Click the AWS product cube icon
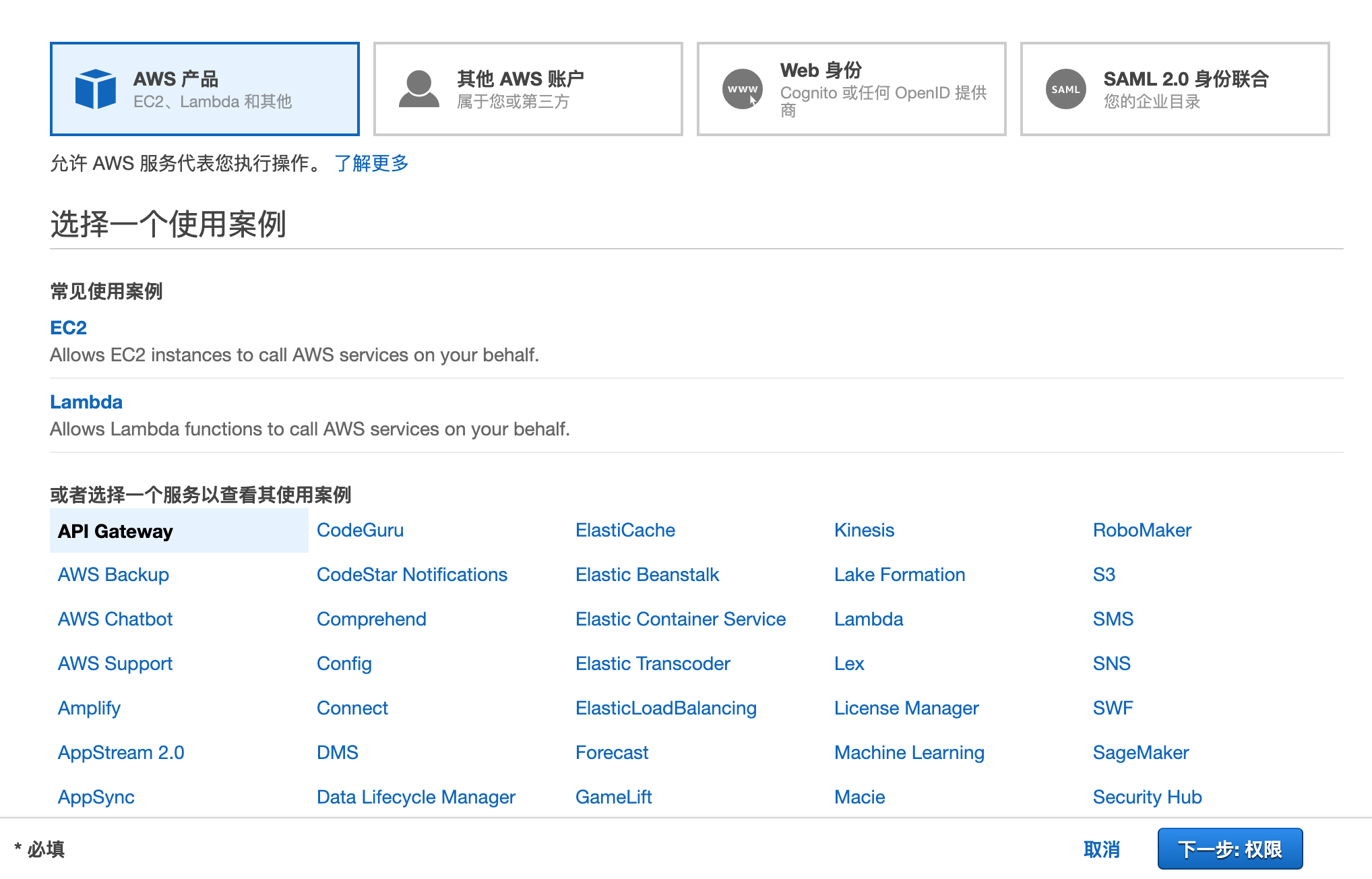The image size is (1372, 879). 95,89
